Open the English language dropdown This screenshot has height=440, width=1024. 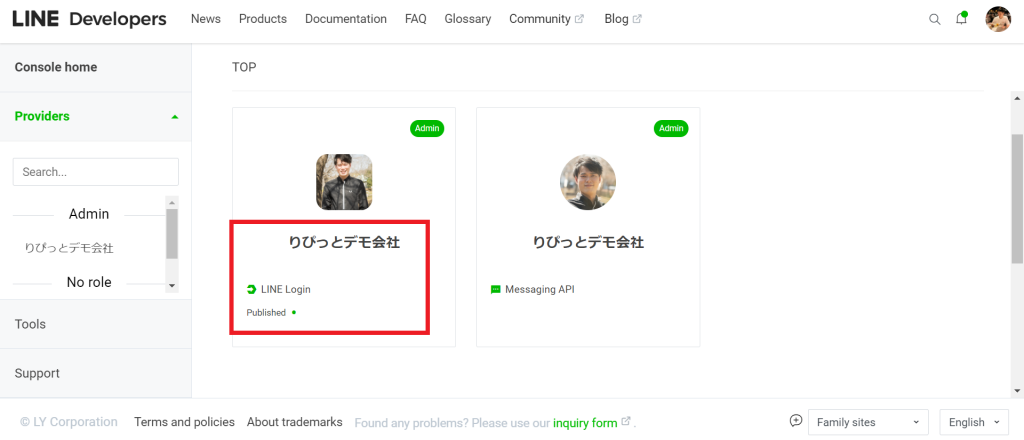coord(974,422)
